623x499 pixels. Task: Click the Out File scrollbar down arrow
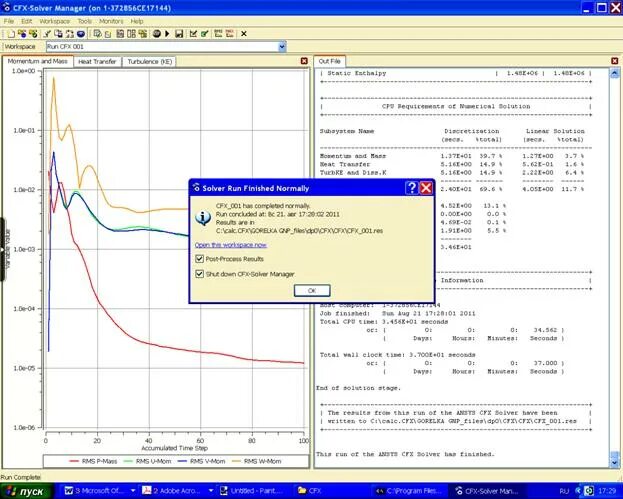[614, 462]
